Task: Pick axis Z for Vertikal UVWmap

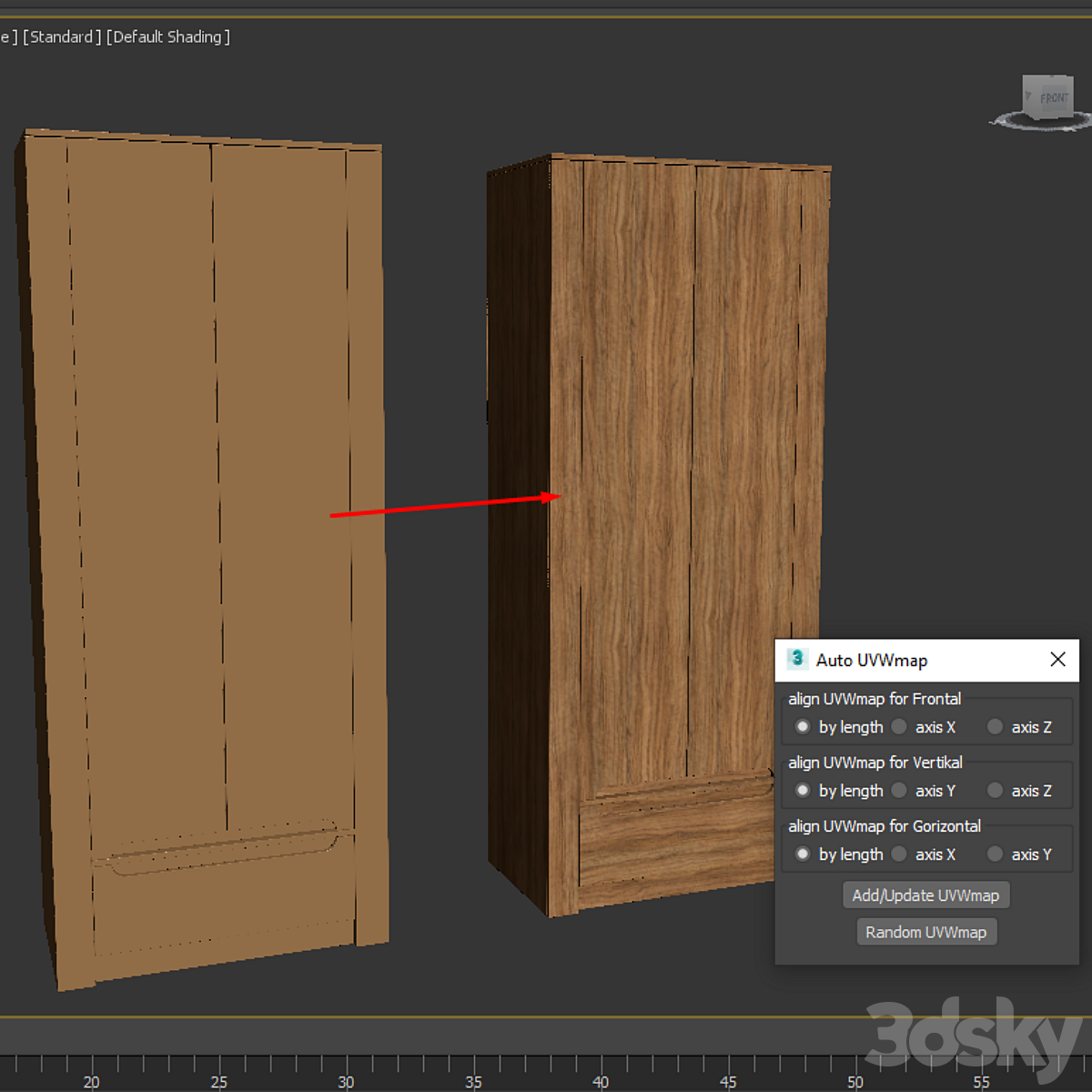Action: click(996, 791)
